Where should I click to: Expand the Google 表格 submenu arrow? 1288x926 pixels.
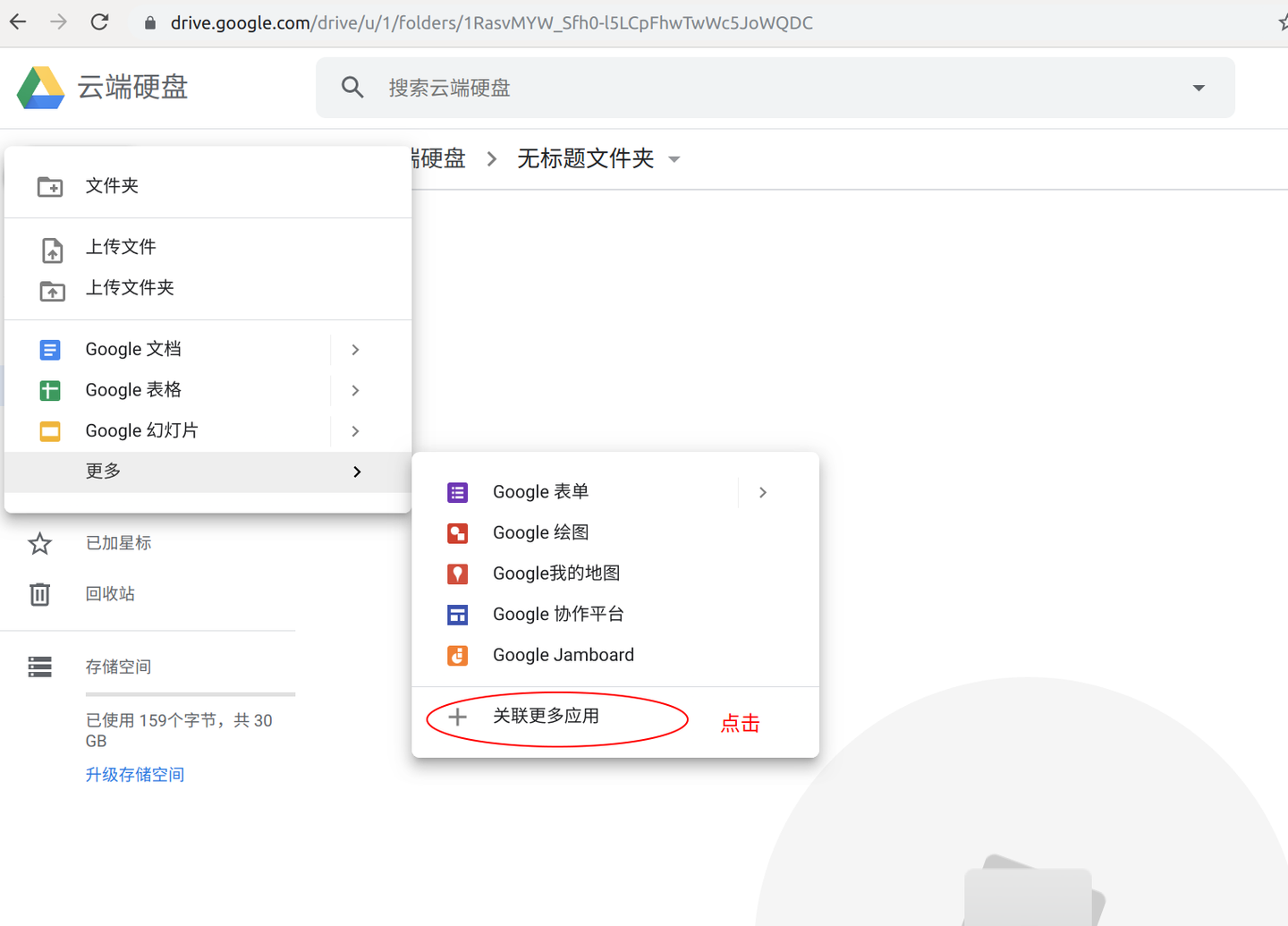(356, 391)
